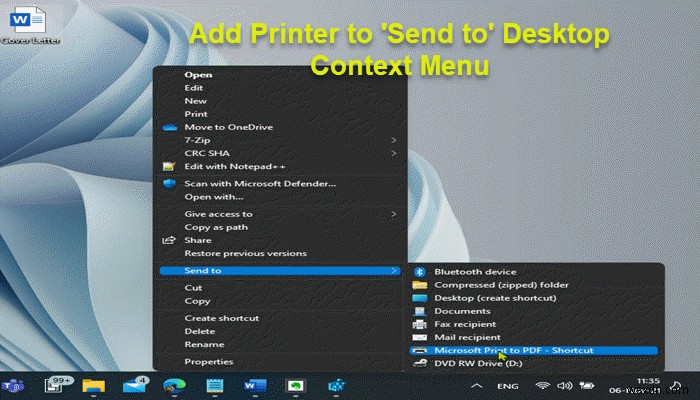Send to Bluetooth device
The height and width of the screenshot is (400, 700).
point(475,272)
